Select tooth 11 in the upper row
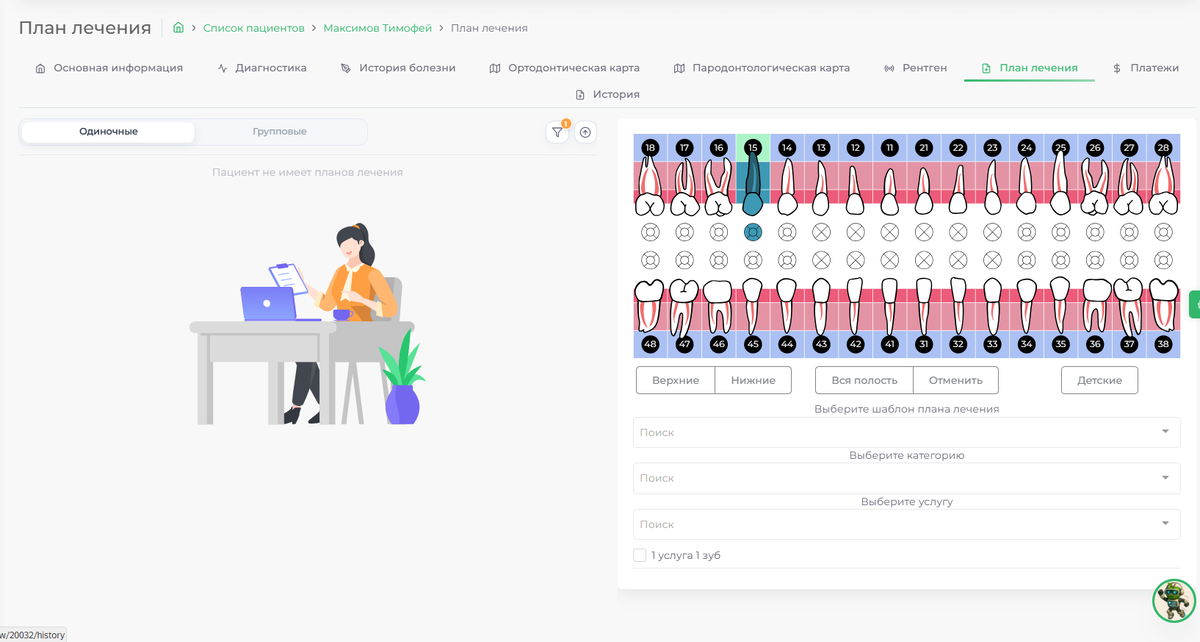 (890, 176)
